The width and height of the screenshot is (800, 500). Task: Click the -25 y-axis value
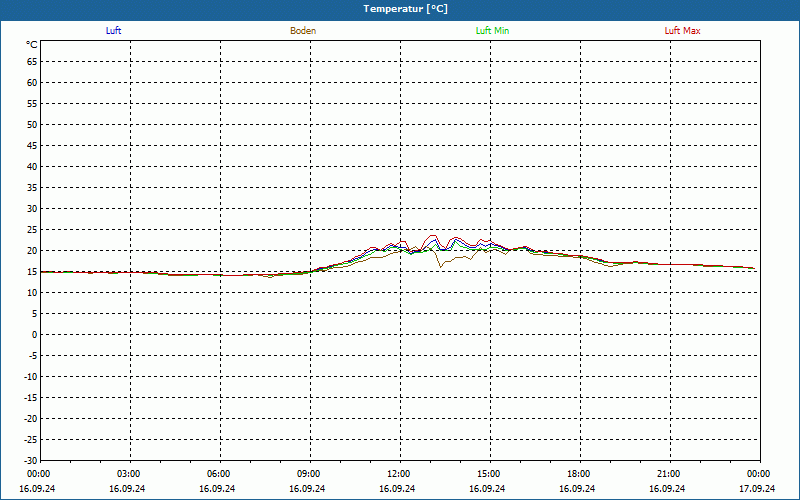[31, 439]
